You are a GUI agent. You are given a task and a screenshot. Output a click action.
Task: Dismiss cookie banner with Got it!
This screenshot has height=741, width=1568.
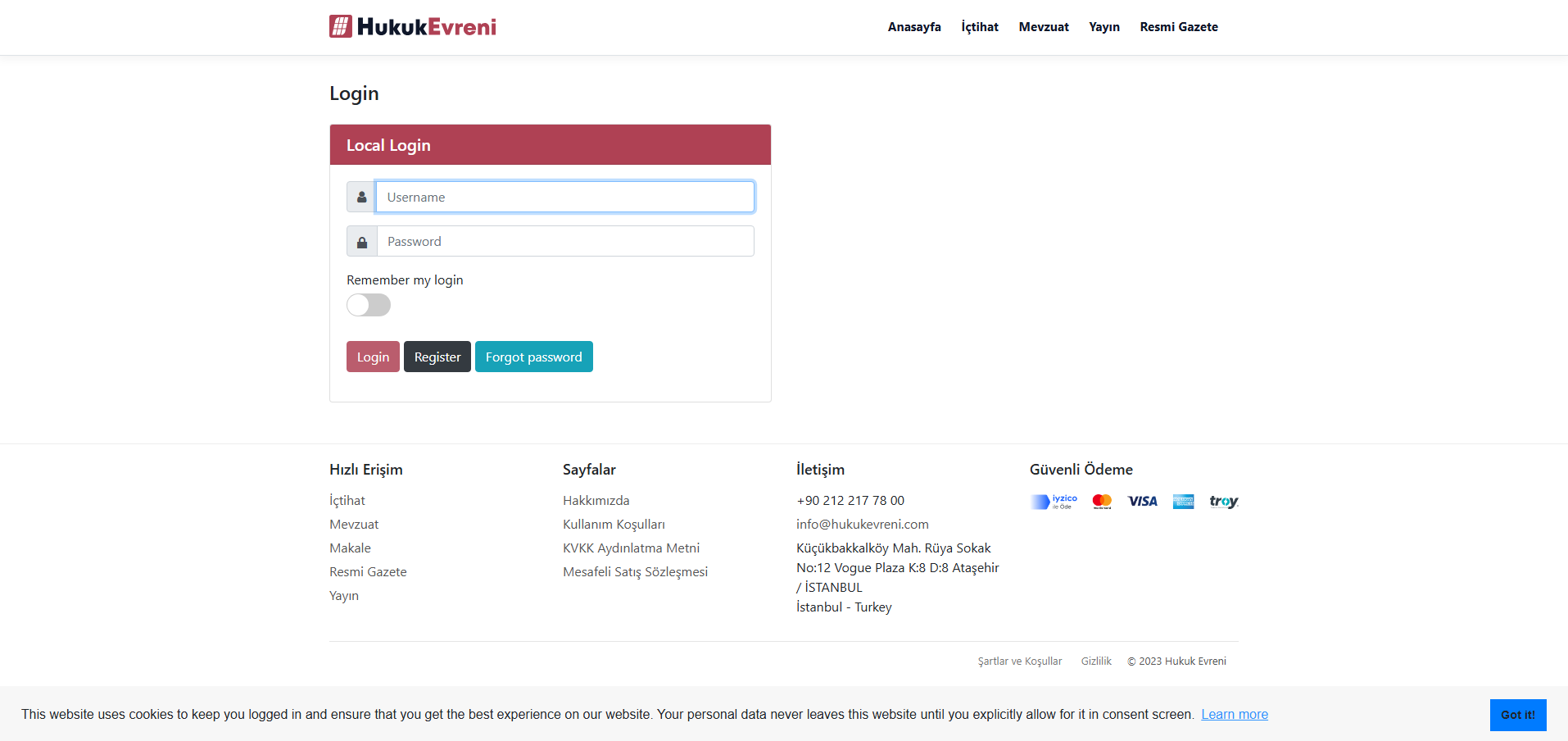coord(1517,715)
